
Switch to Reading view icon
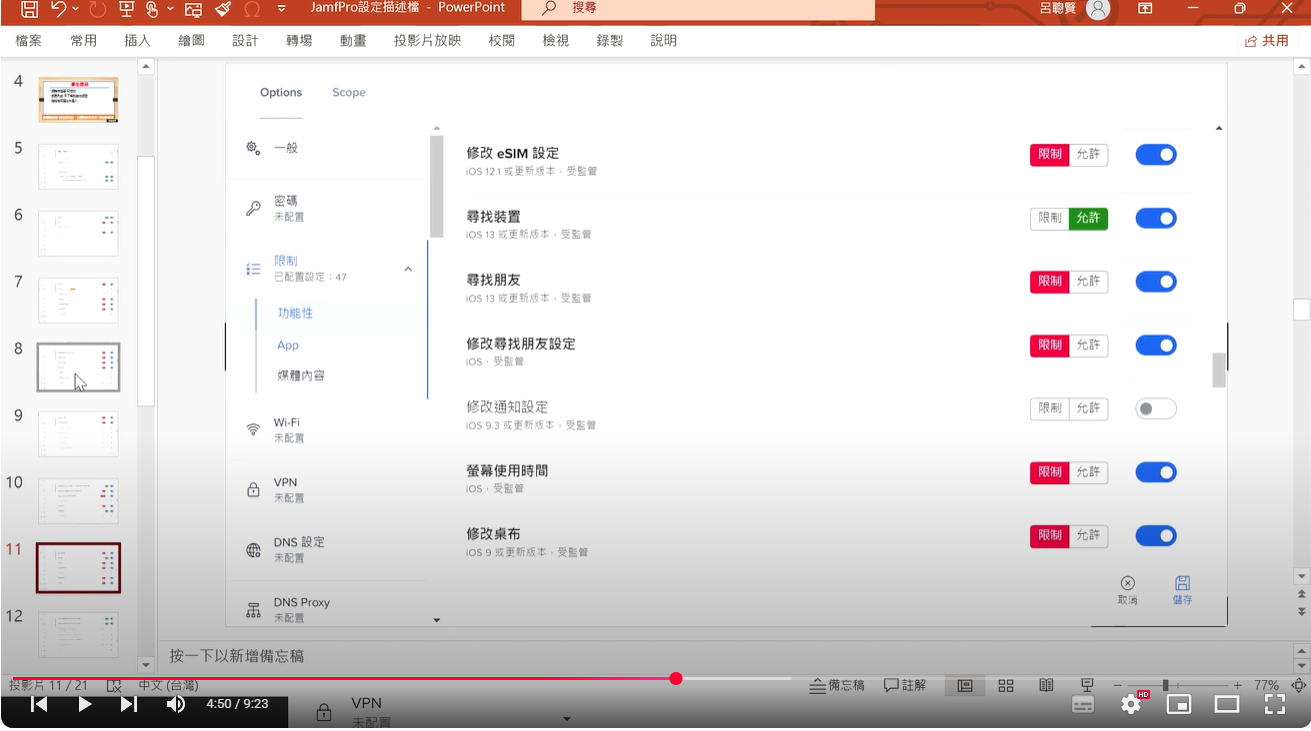click(1046, 685)
